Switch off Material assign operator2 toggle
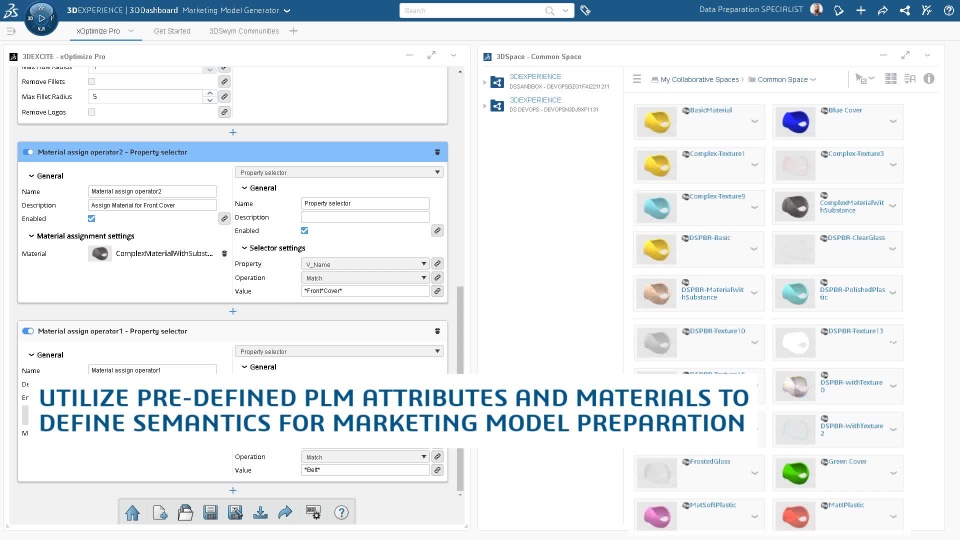Viewport: 960px width, 540px height. 28,152
